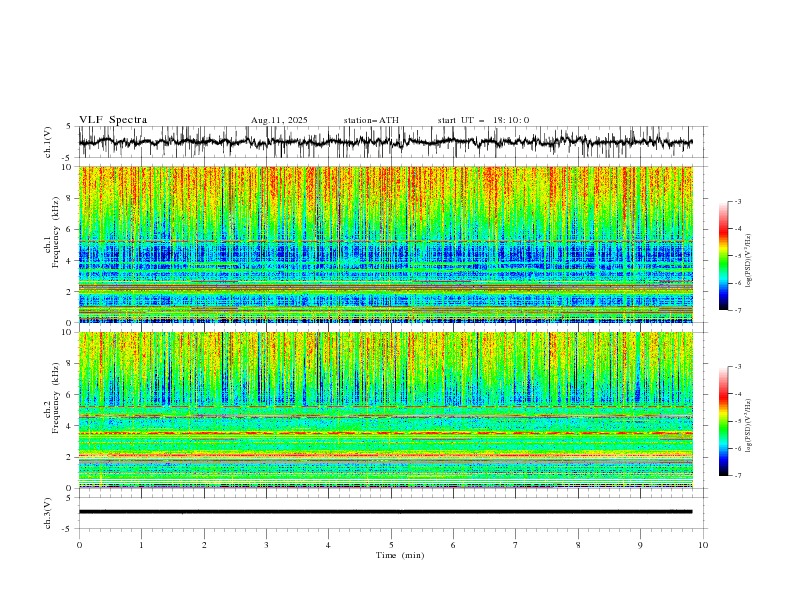Image resolution: width=792 pixels, height=612 pixels.
Task: Click the "Time (min)" x-axis label
Action: pyautogui.click(x=400, y=555)
